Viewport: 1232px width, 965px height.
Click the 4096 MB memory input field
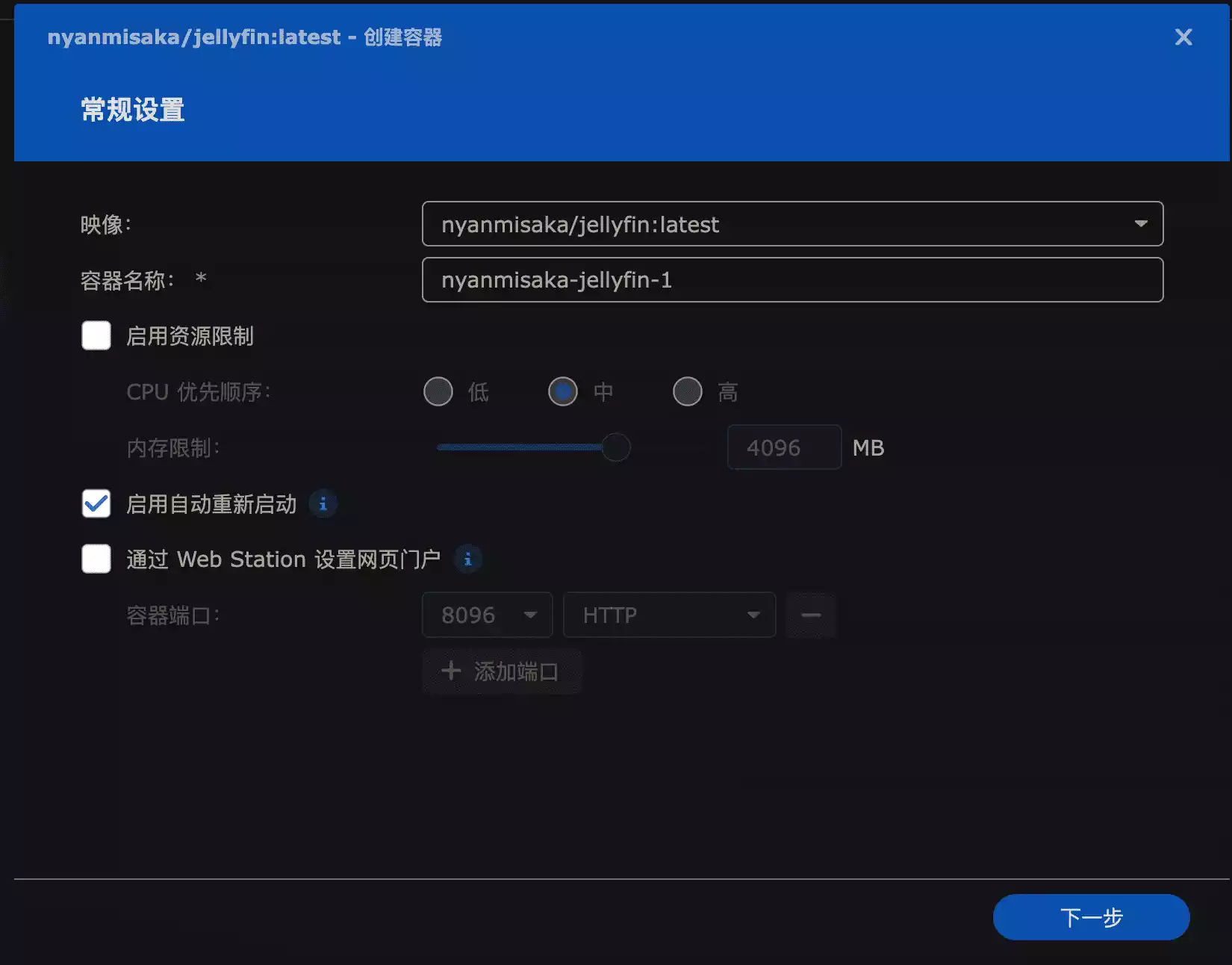[783, 447]
